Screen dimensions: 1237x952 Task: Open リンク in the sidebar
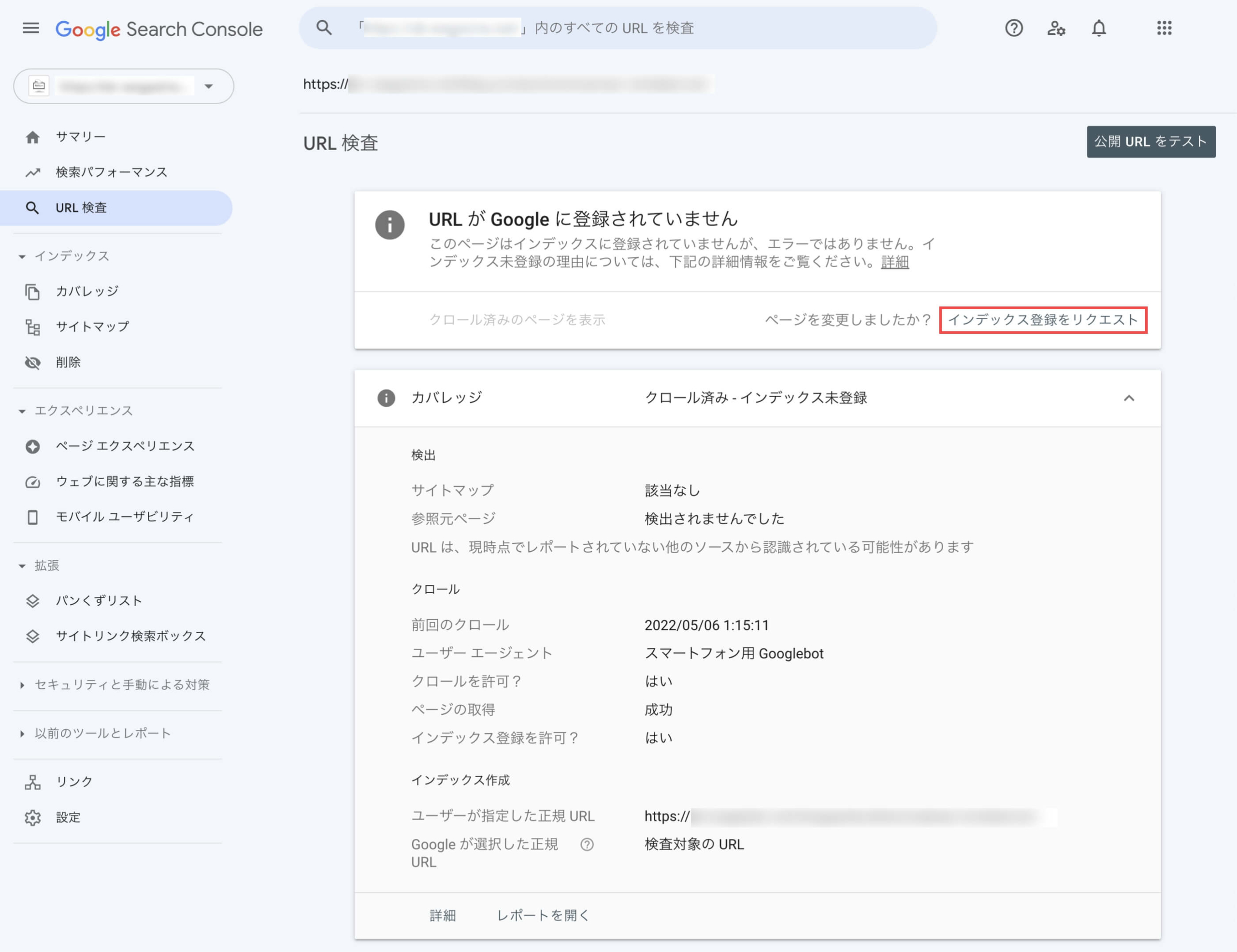(74, 781)
